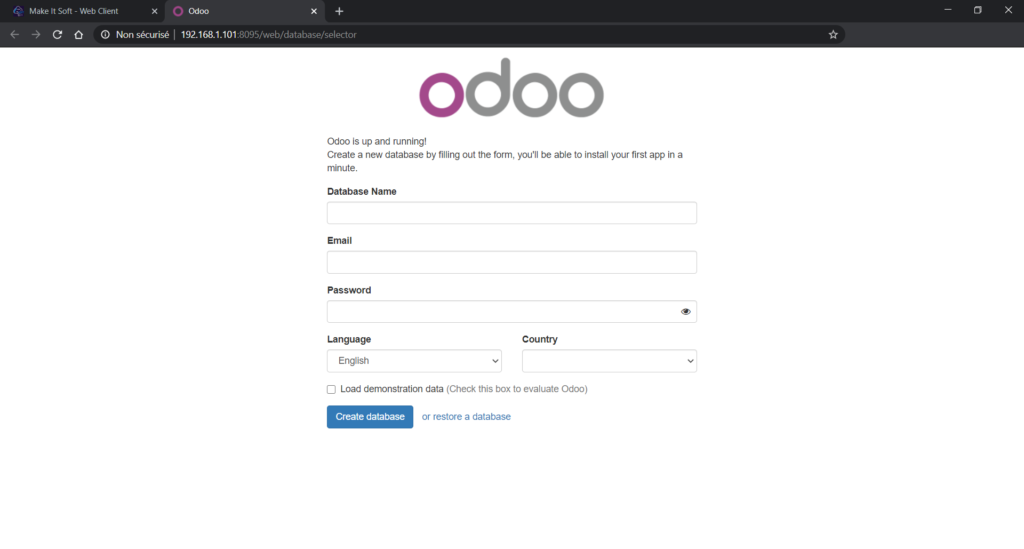Screen dimensions: 1024x549
Task: Show password with the eye icon
Action: pos(685,311)
